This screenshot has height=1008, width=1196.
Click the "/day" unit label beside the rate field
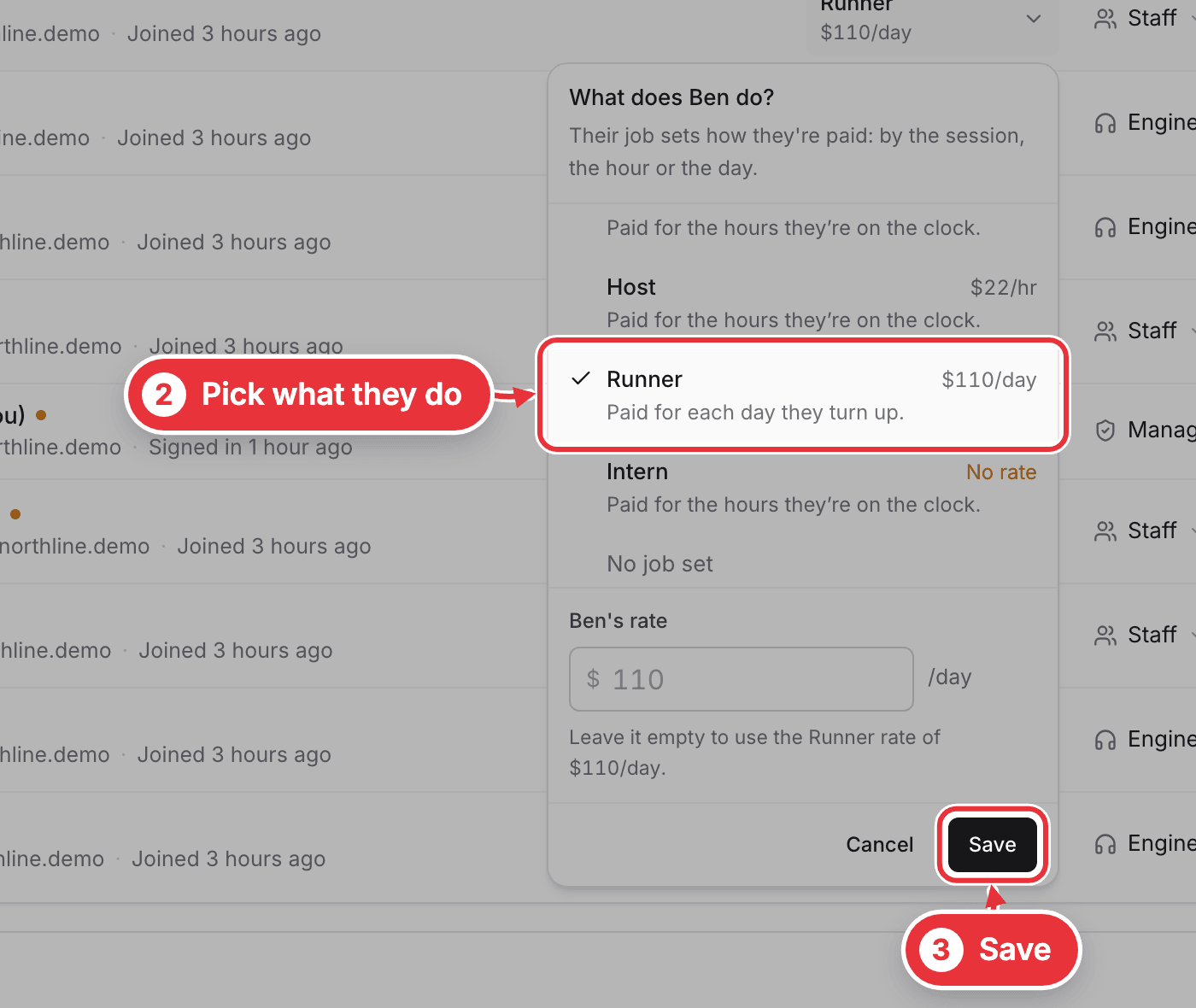(x=950, y=677)
